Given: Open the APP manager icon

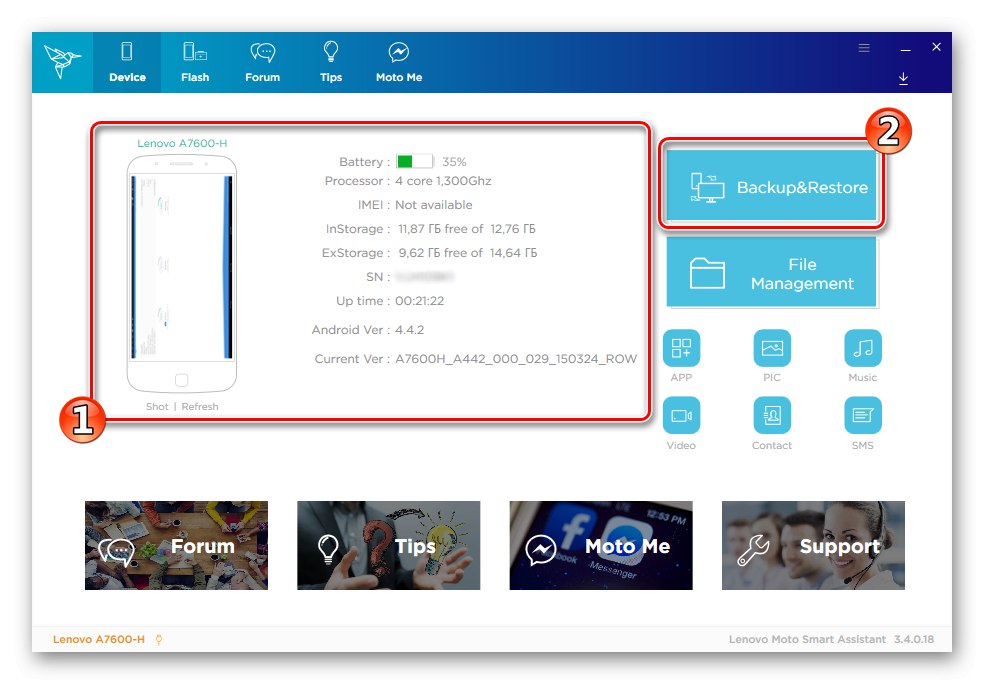Looking at the screenshot, I should click(x=681, y=348).
